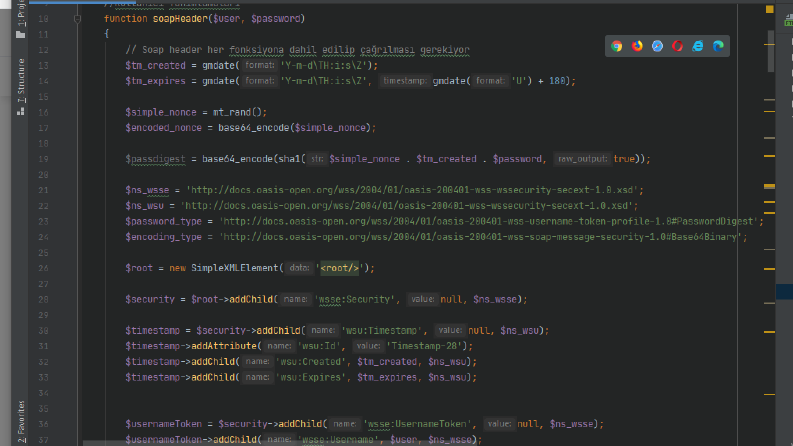Click the 'wsu:Created' string
The height and width of the screenshot is (446, 793).
(311, 362)
